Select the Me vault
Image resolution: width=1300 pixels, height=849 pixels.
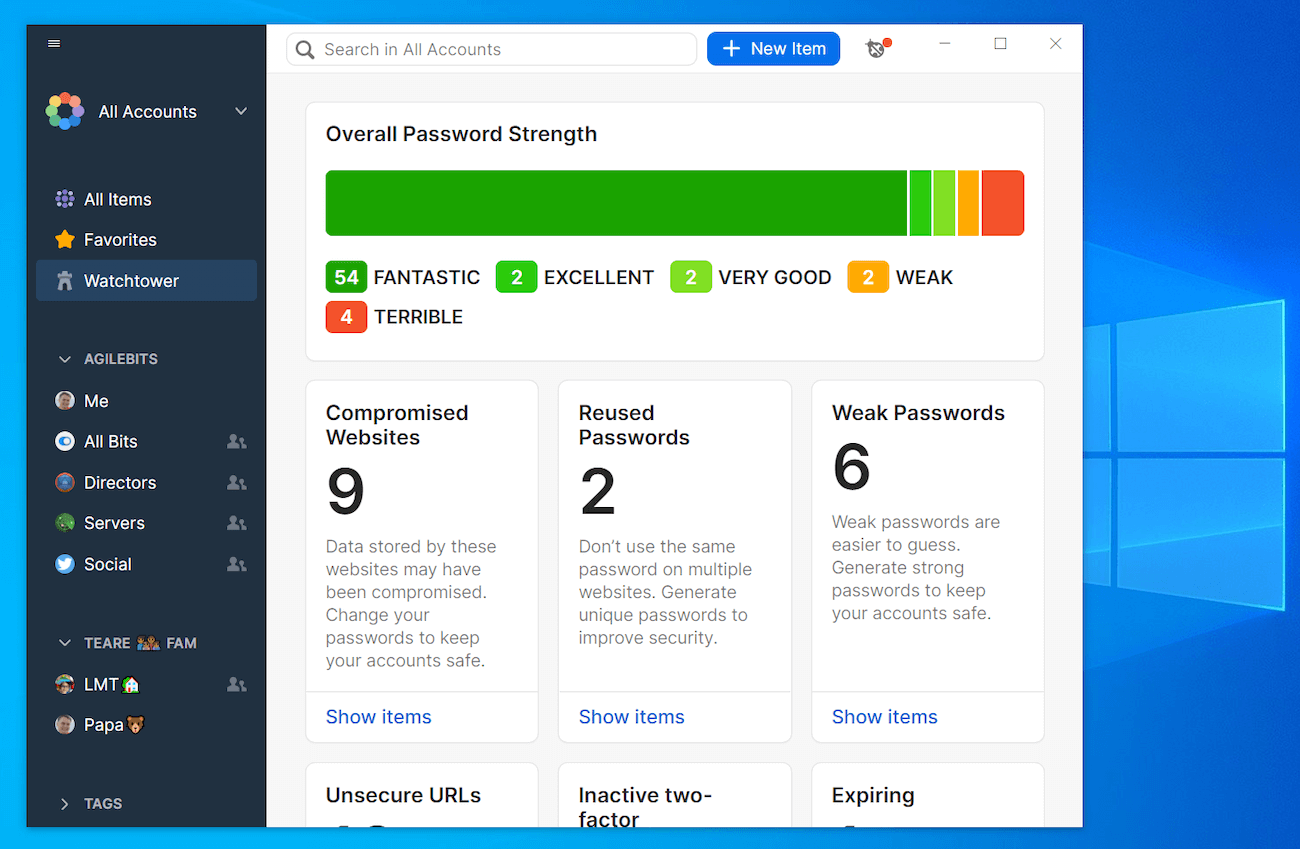[96, 400]
